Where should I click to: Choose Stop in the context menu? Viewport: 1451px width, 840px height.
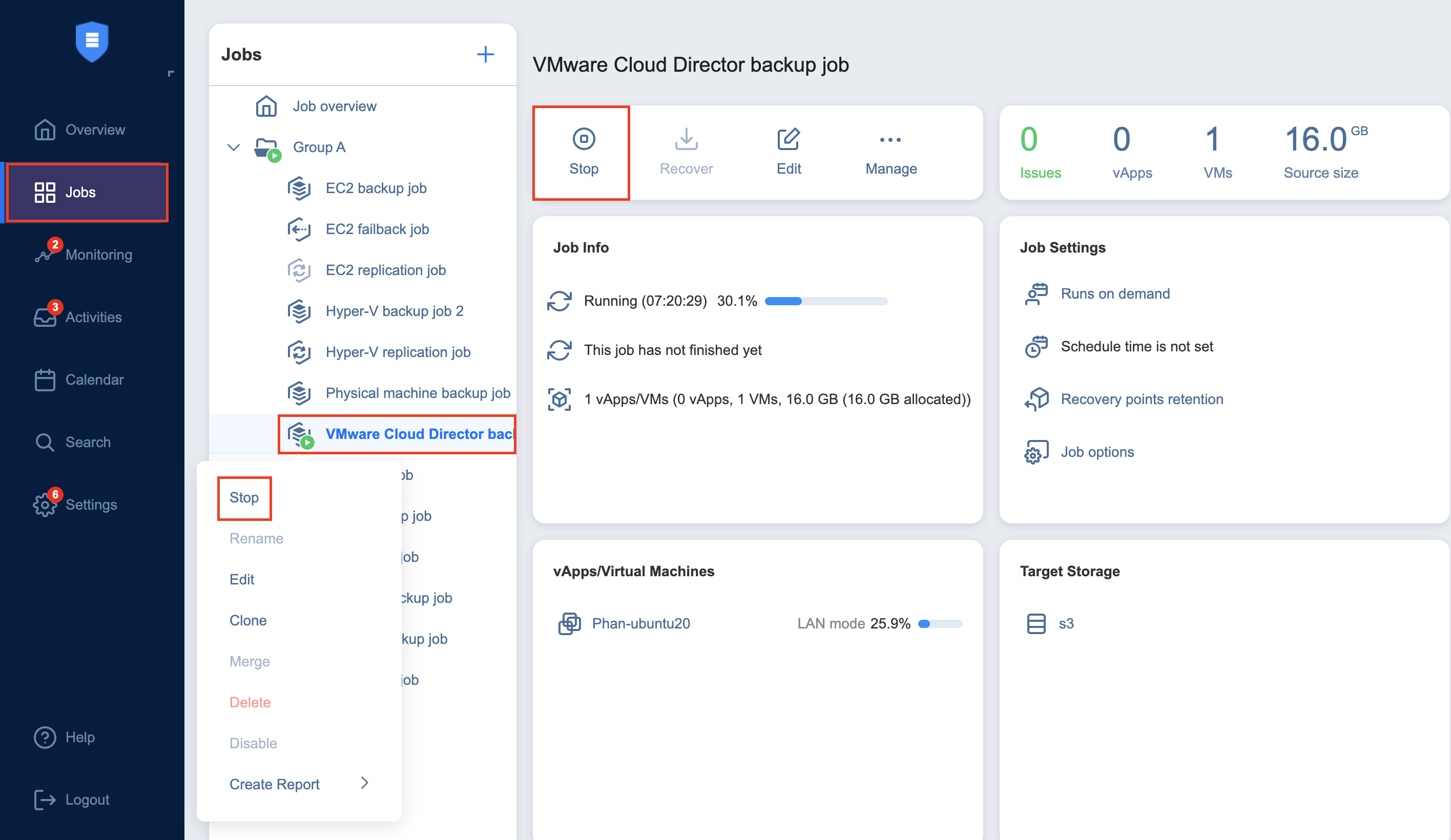pos(244,497)
